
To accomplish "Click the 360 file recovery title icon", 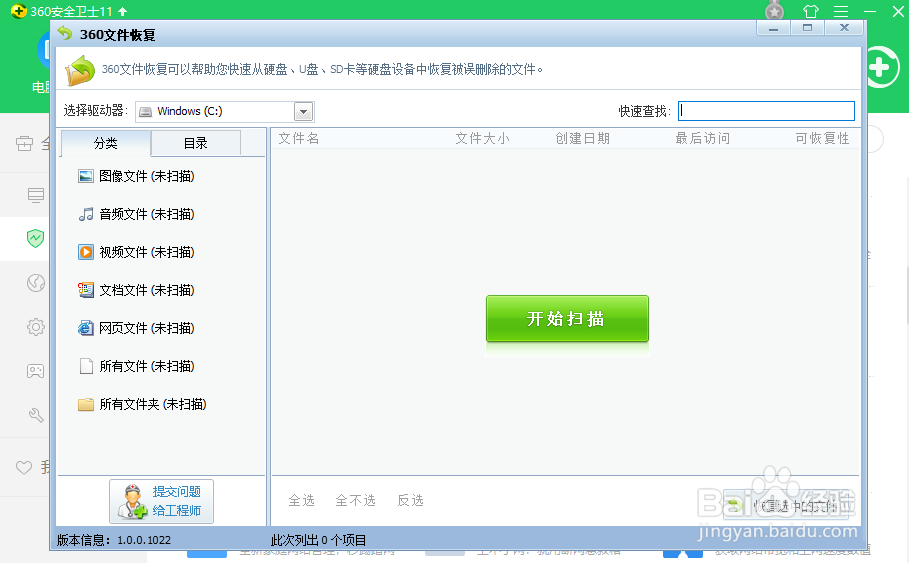I will [65, 34].
